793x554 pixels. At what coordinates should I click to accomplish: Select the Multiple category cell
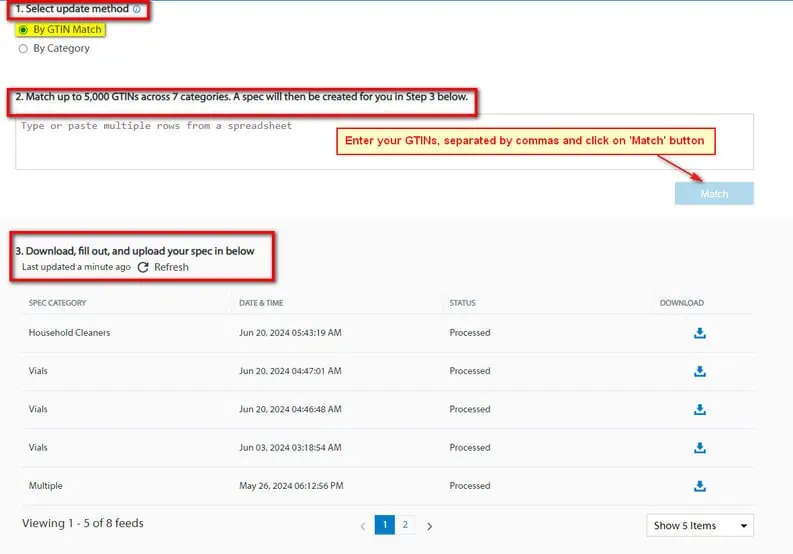(46, 486)
